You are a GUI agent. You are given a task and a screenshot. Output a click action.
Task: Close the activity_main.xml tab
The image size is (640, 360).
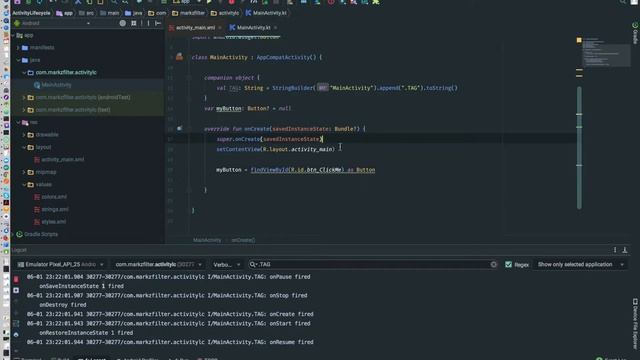[x=220, y=28]
